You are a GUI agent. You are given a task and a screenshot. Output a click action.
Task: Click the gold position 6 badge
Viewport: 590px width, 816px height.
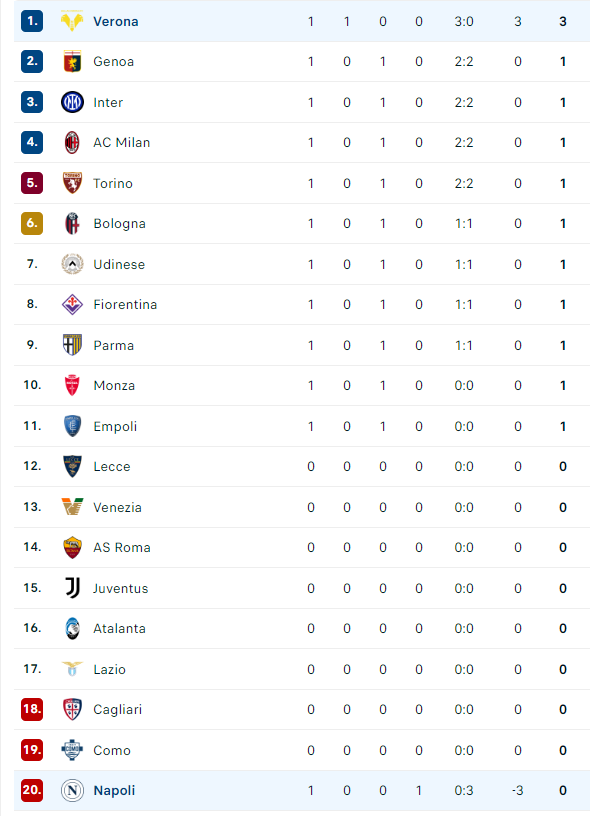32,223
